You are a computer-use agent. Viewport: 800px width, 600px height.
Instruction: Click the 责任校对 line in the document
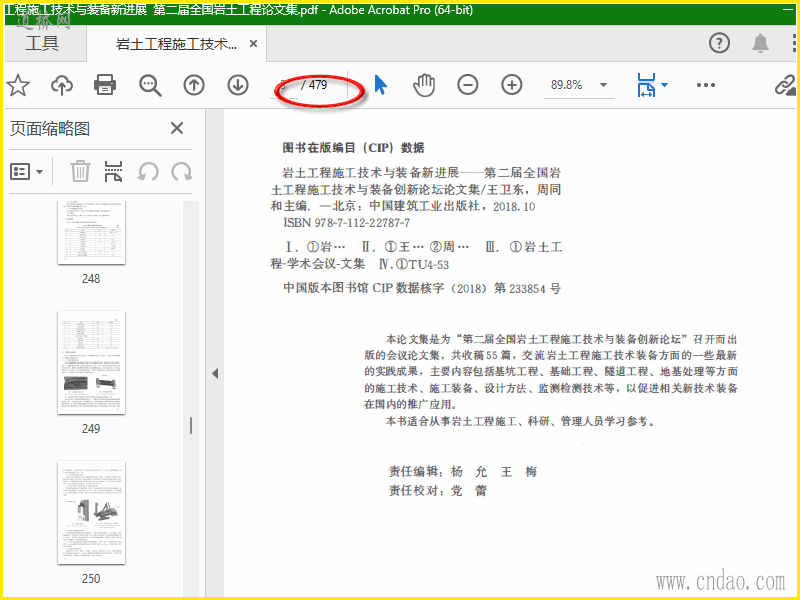point(438,491)
